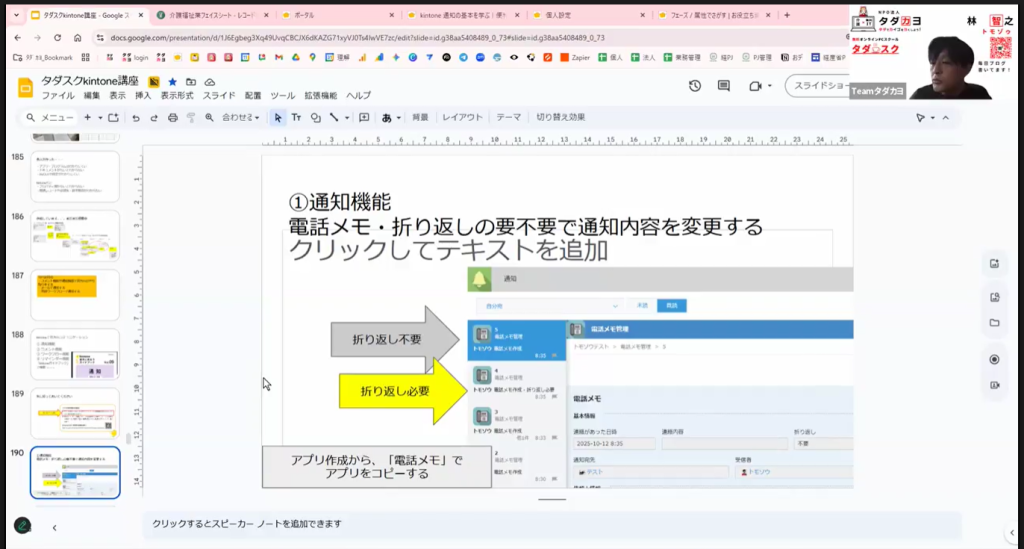Screen dimensions: 1024x549
Task: Click the レイアウト button
Action: [x=462, y=117]
